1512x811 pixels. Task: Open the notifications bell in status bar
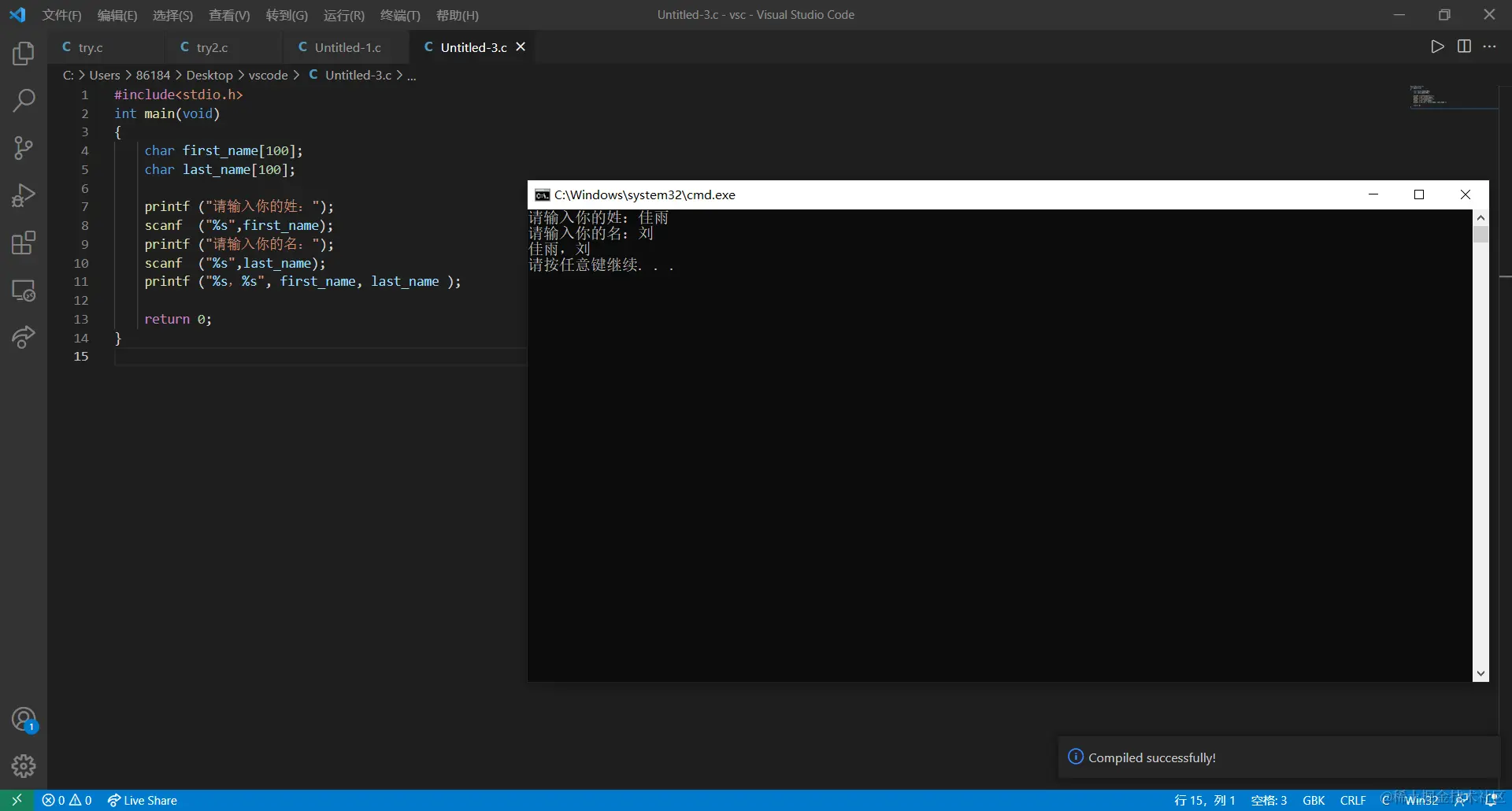coord(1491,800)
